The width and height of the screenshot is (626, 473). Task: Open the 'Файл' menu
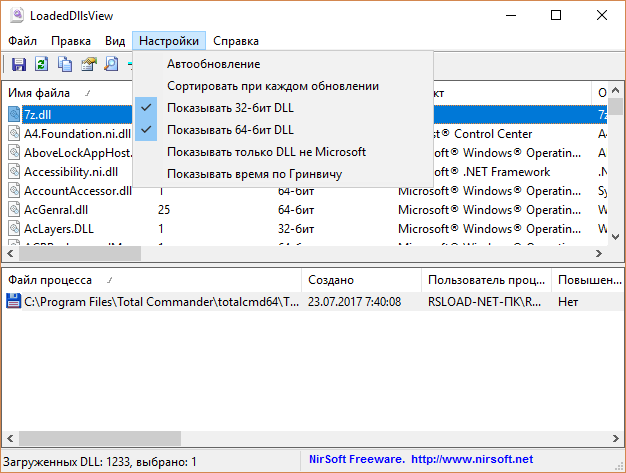point(22,41)
